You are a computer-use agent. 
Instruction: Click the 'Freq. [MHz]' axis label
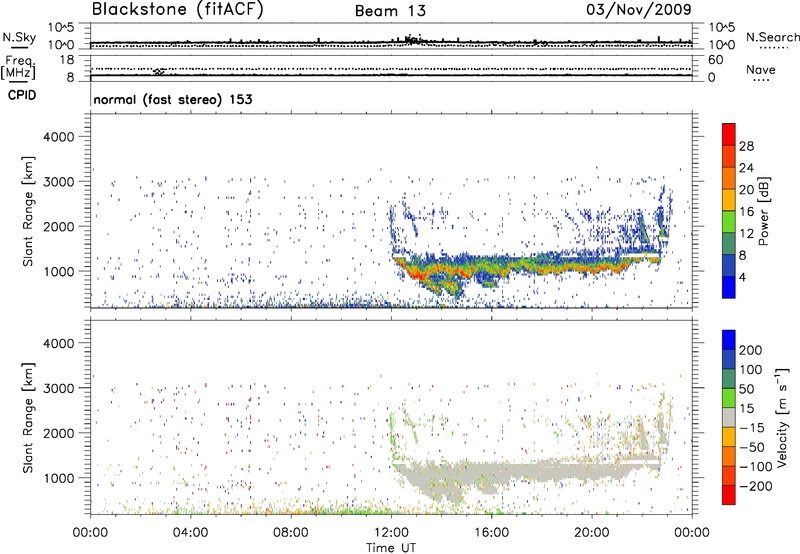(19, 68)
